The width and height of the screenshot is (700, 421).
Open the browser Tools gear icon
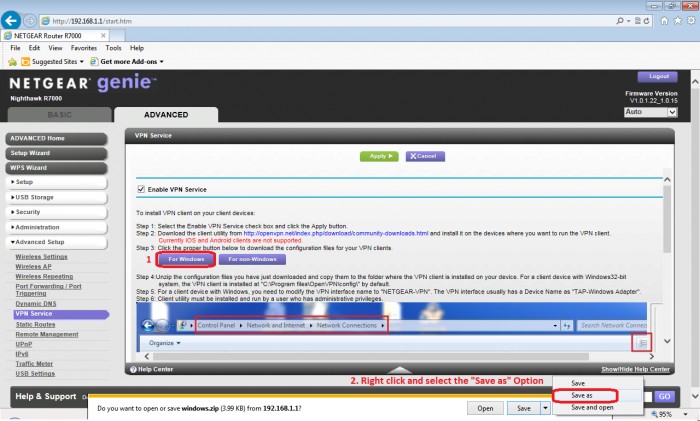coord(691,21)
